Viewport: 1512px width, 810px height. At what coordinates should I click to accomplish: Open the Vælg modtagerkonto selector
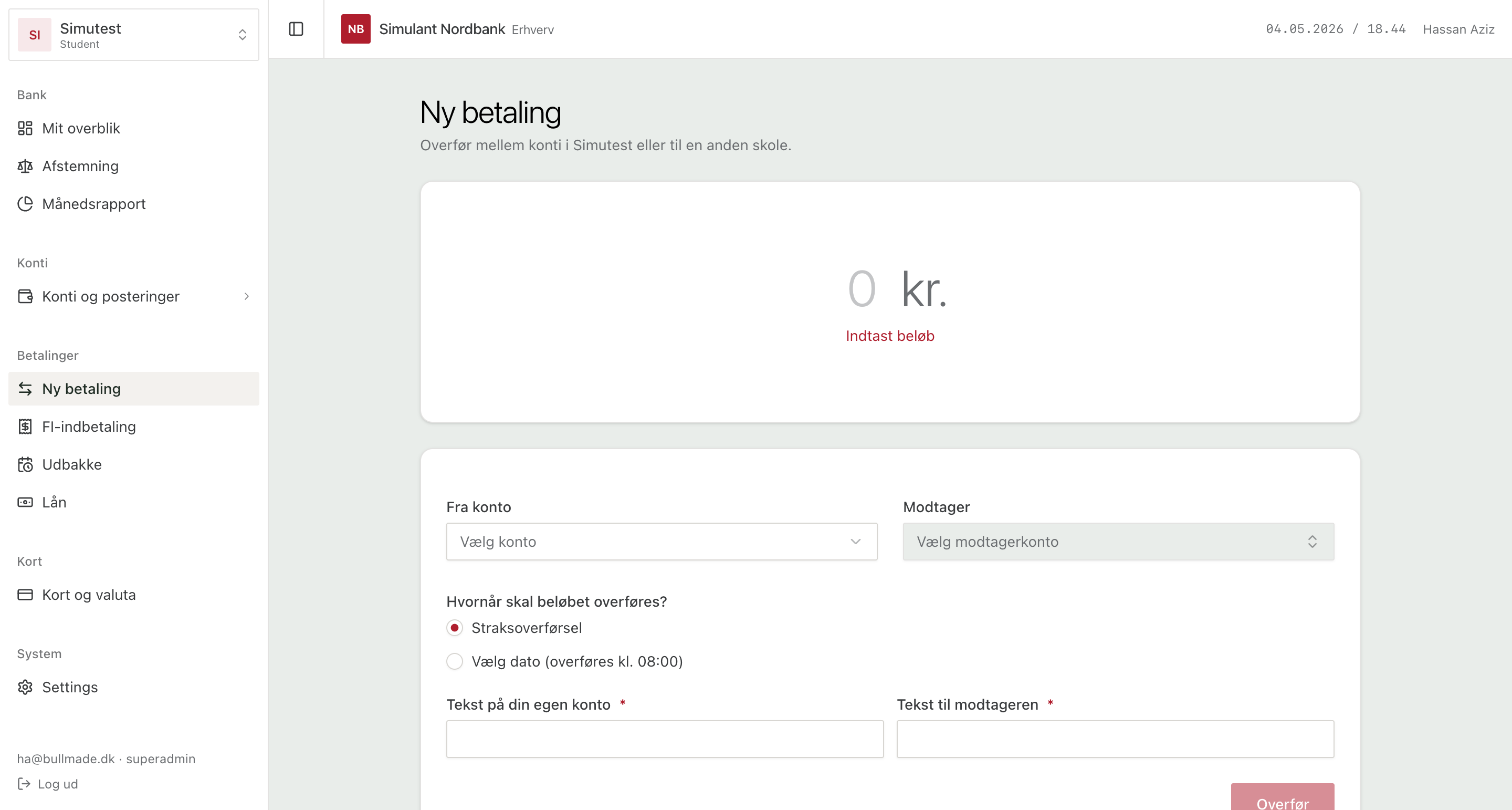[x=1118, y=542]
